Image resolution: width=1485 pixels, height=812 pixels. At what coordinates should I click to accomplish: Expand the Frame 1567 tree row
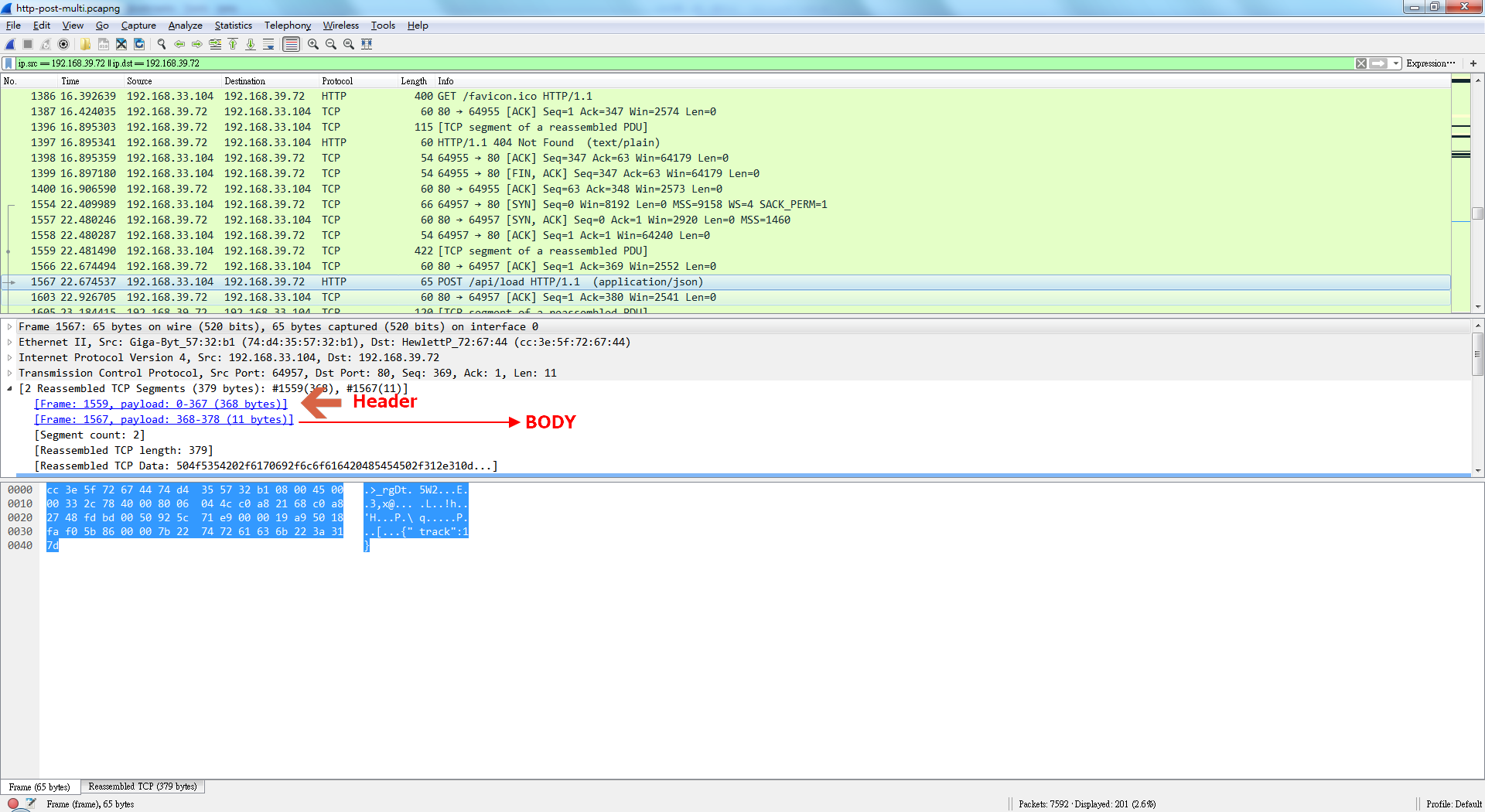pyautogui.click(x=9, y=327)
